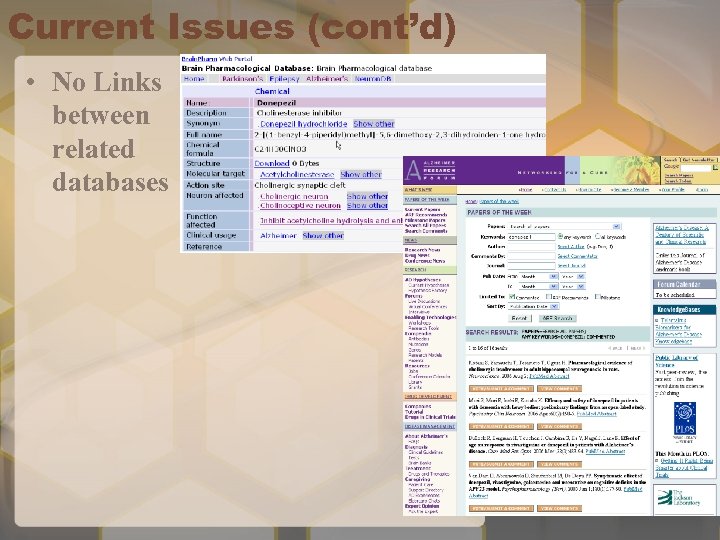Open the Cholinergic neuron link
The height and width of the screenshot is (540, 720).
(x=294, y=197)
